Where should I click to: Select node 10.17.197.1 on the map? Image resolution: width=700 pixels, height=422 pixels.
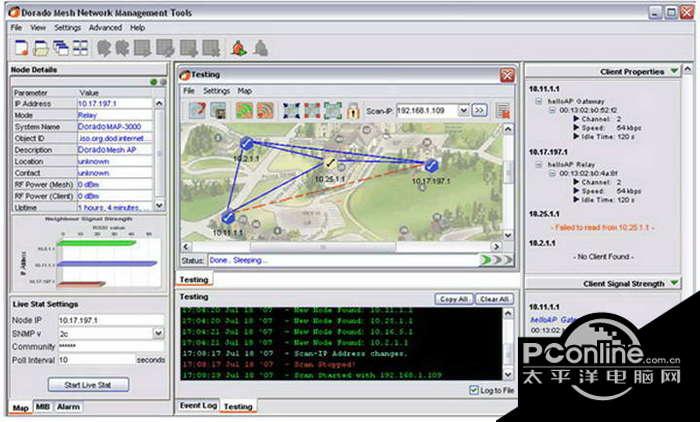point(431,166)
